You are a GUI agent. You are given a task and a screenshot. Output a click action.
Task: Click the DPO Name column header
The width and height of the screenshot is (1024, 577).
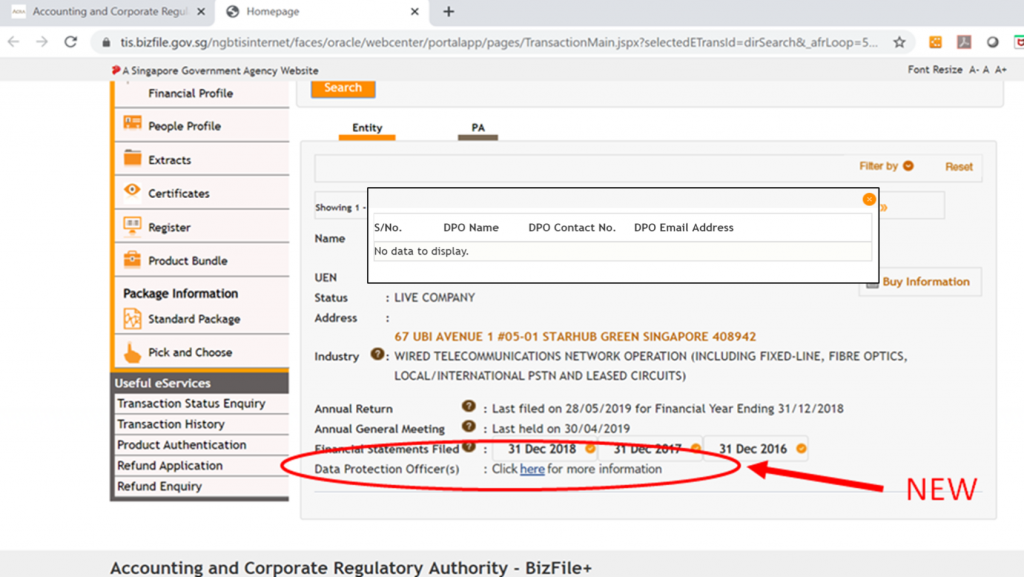coord(471,228)
